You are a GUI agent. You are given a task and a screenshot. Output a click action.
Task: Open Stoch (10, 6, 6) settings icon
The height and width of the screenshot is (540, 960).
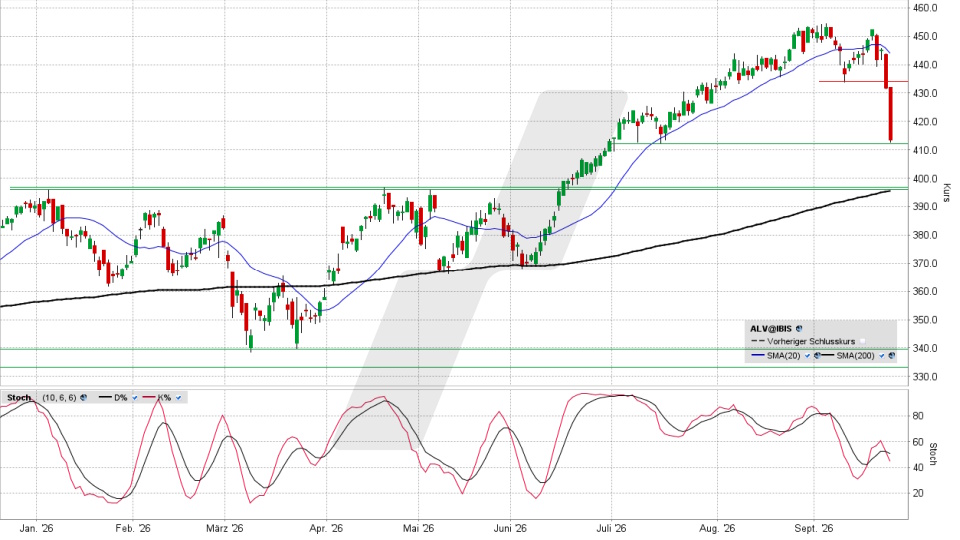[83, 397]
